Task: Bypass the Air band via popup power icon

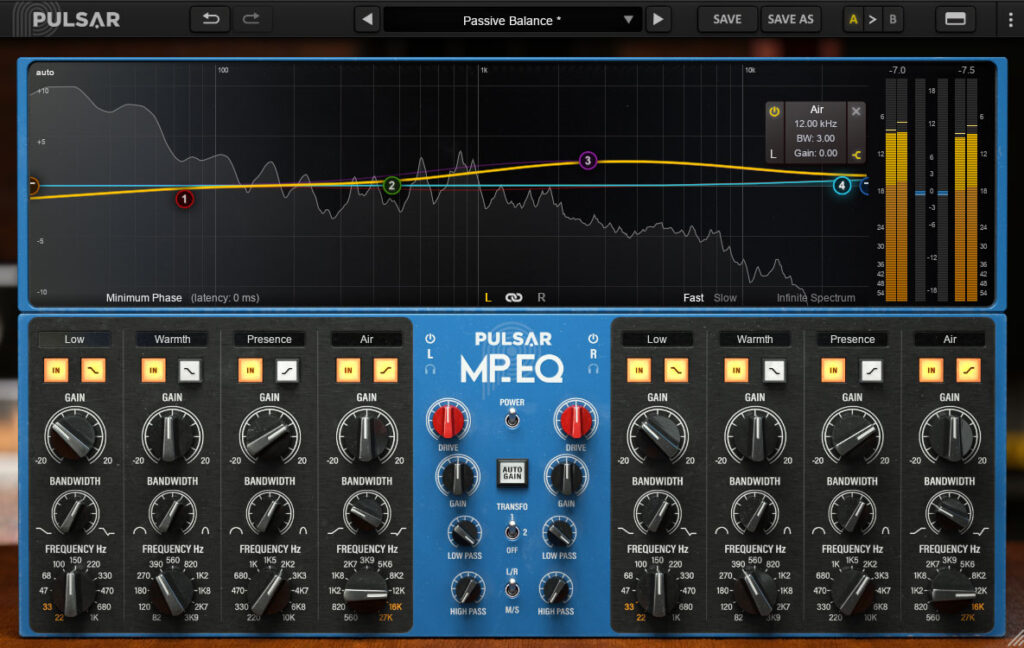Action: 774,111
